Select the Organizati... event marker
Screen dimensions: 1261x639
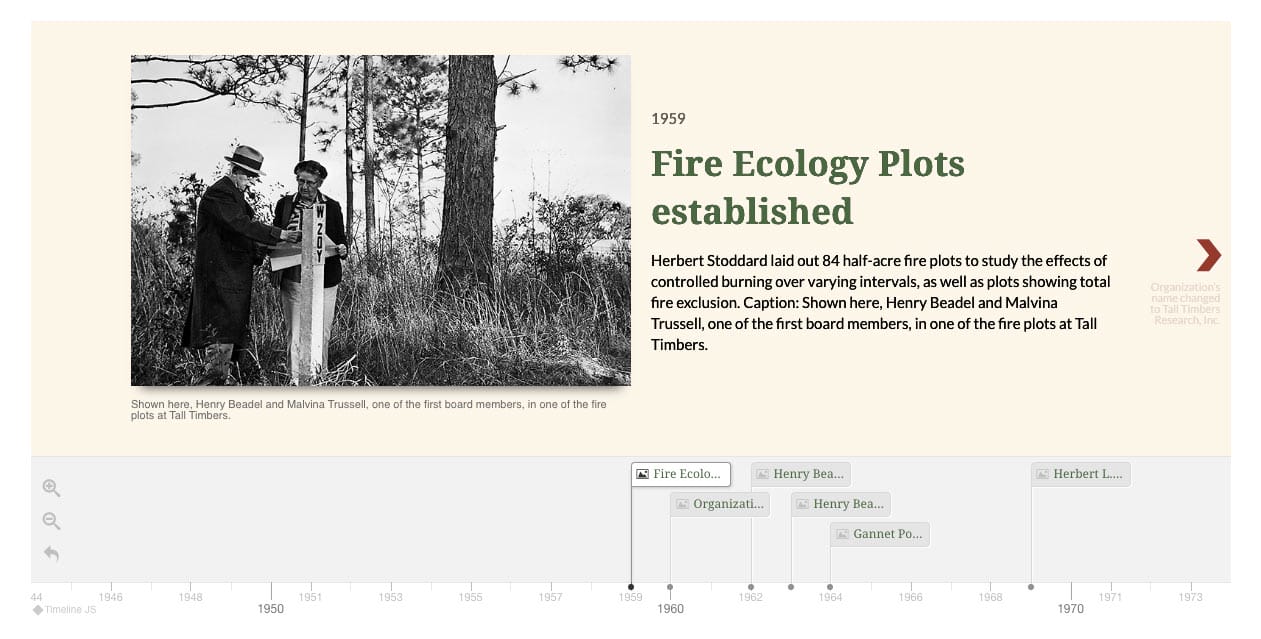point(720,504)
